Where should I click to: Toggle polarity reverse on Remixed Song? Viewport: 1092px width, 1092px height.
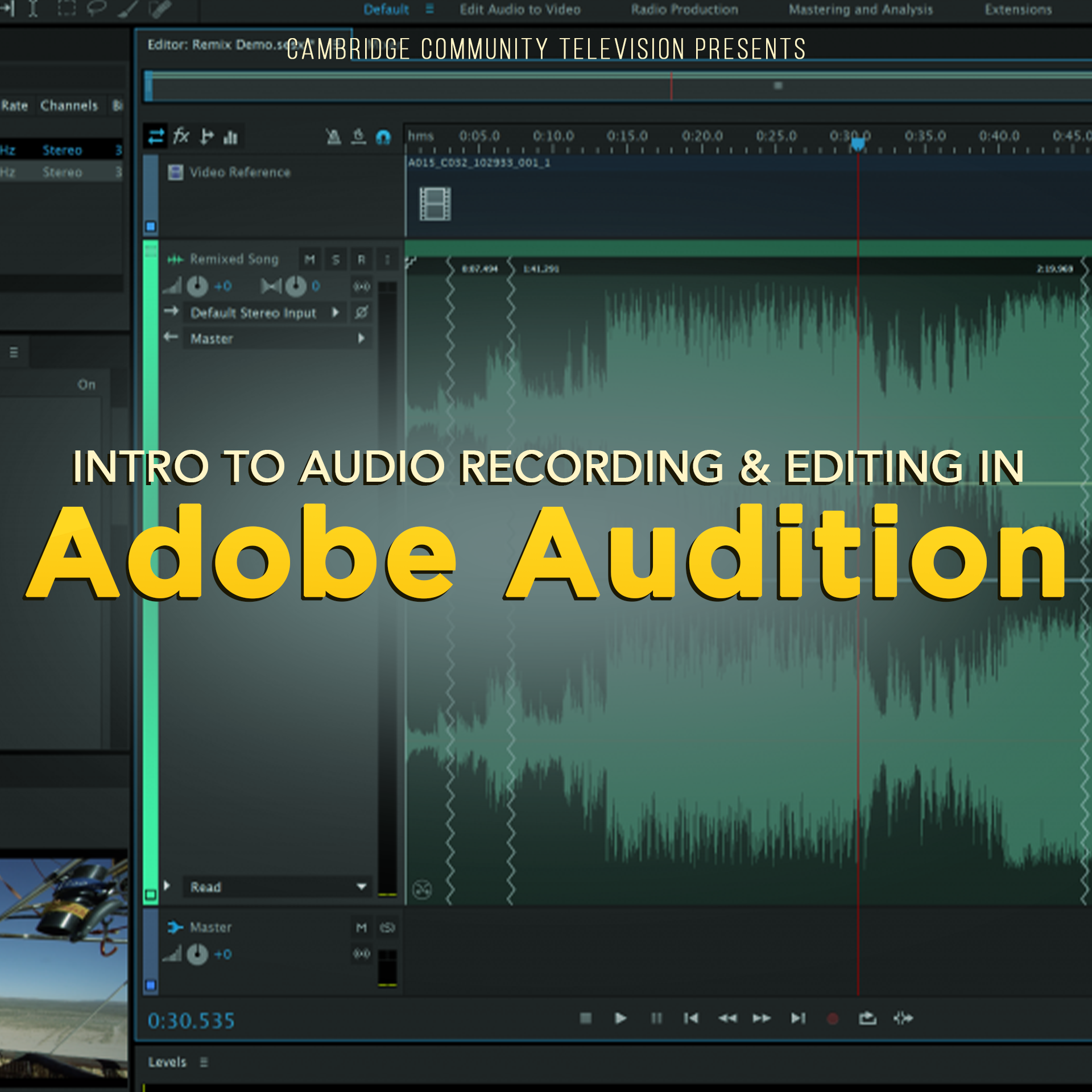click(361, 312)
